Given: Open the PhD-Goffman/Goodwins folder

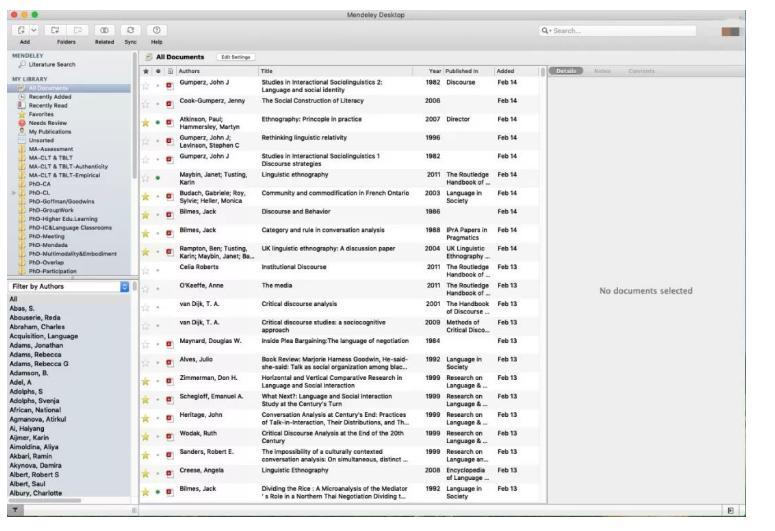Looking at the screenshot, I should tap(61, 202).
